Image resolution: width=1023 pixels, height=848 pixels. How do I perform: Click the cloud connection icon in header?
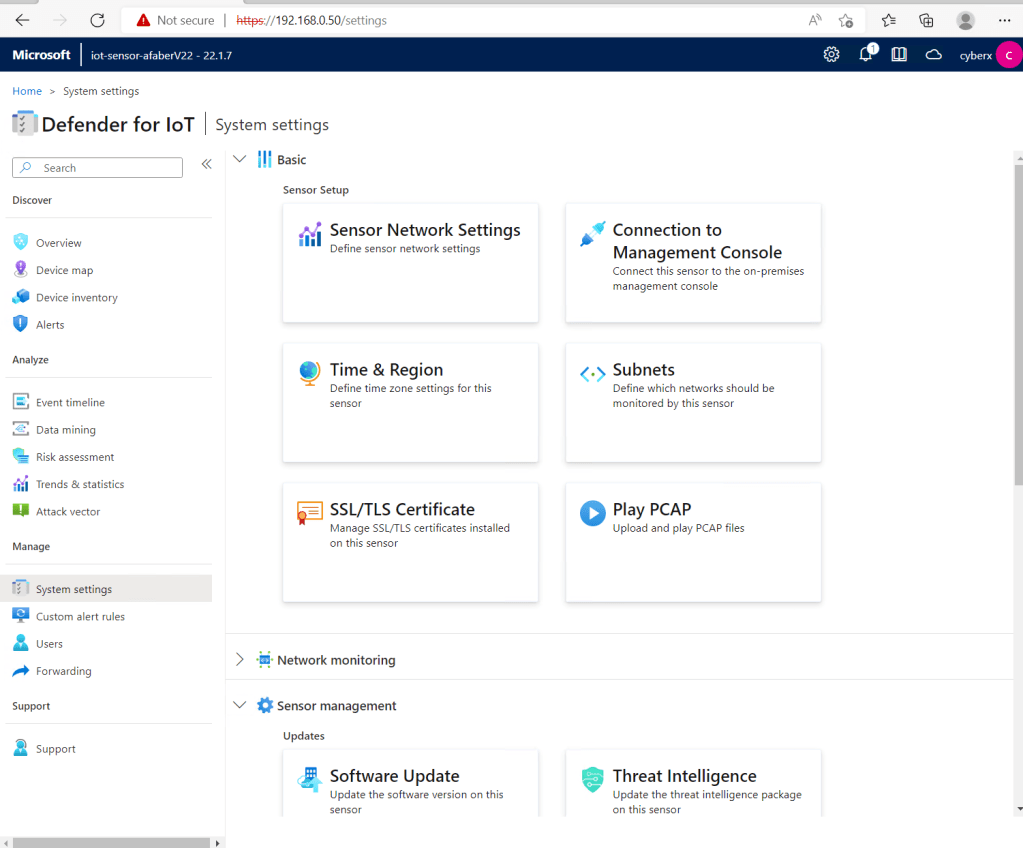click(x=933, y=55)
